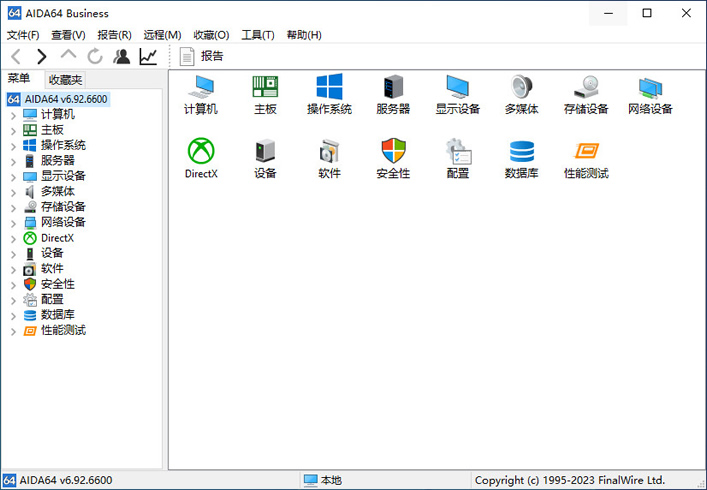Open the 查看(V) menu
The height and width of the screenshot is (490, 707).
pos(68,35)
